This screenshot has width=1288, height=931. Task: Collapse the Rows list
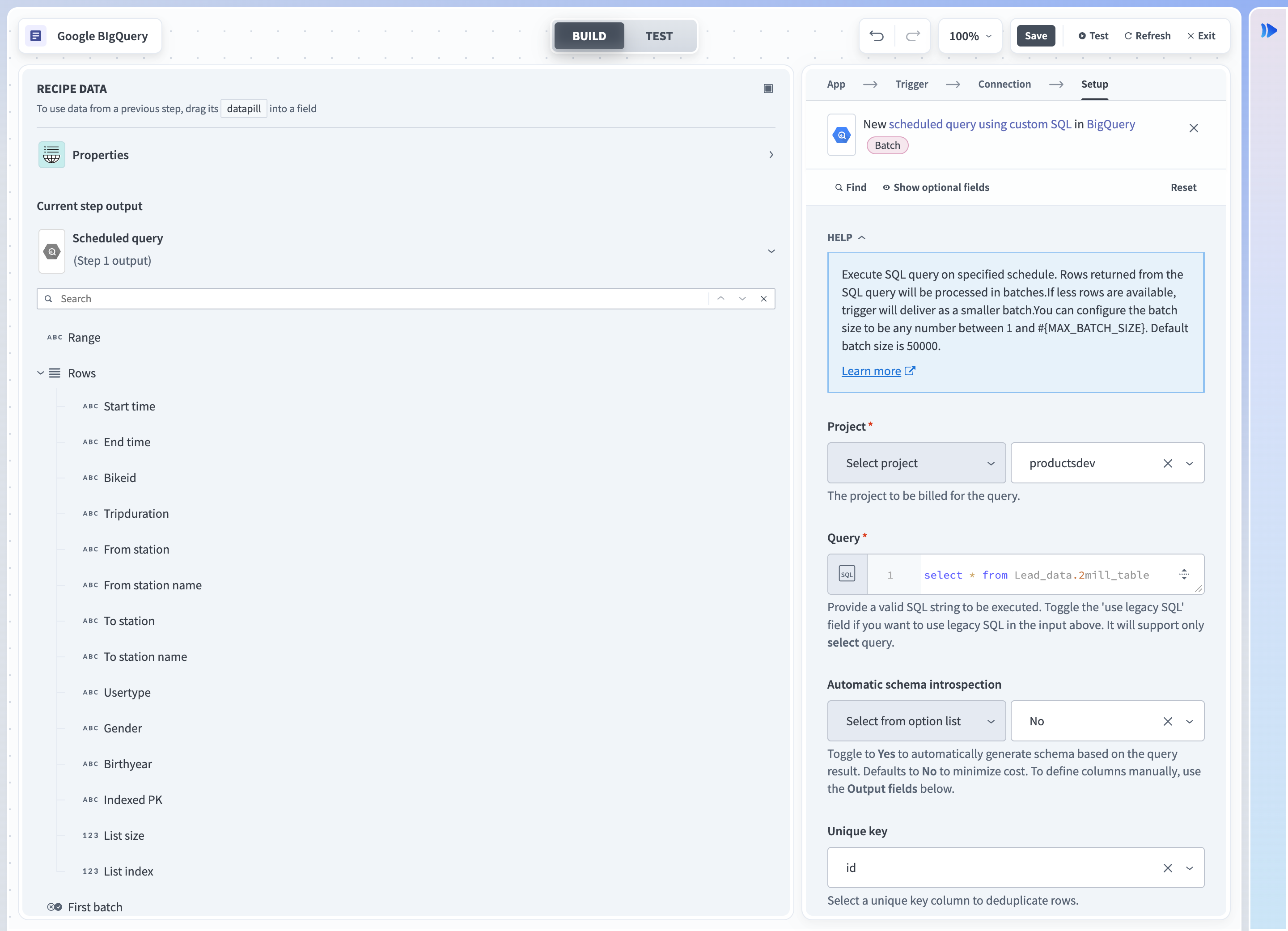click(x=40, y=373)
